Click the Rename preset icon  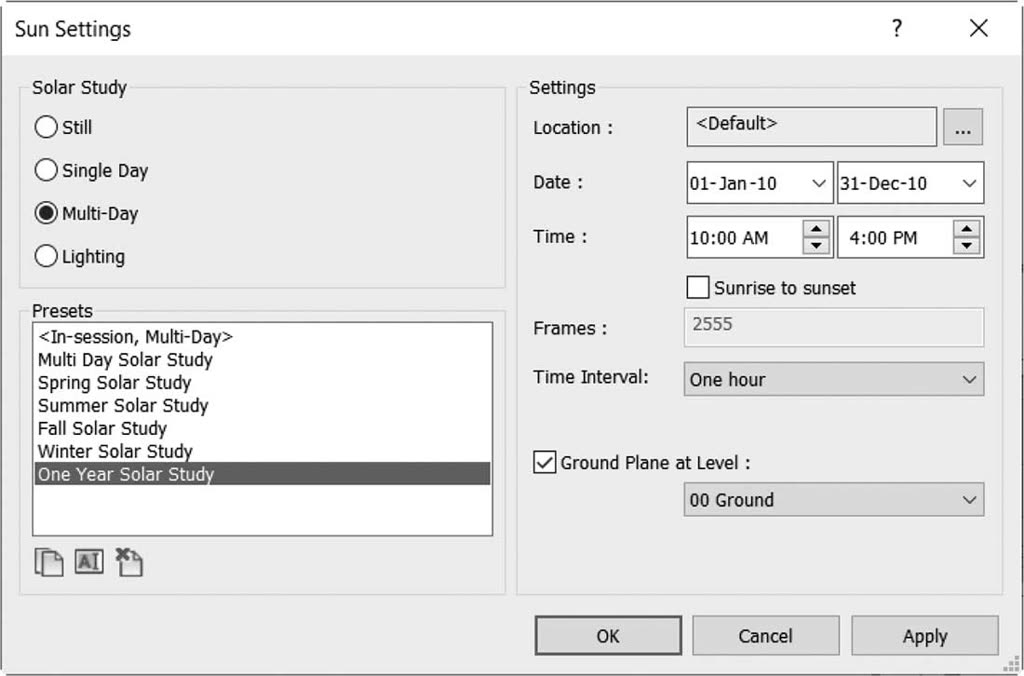pyautogui.click(x=89, y=562)
